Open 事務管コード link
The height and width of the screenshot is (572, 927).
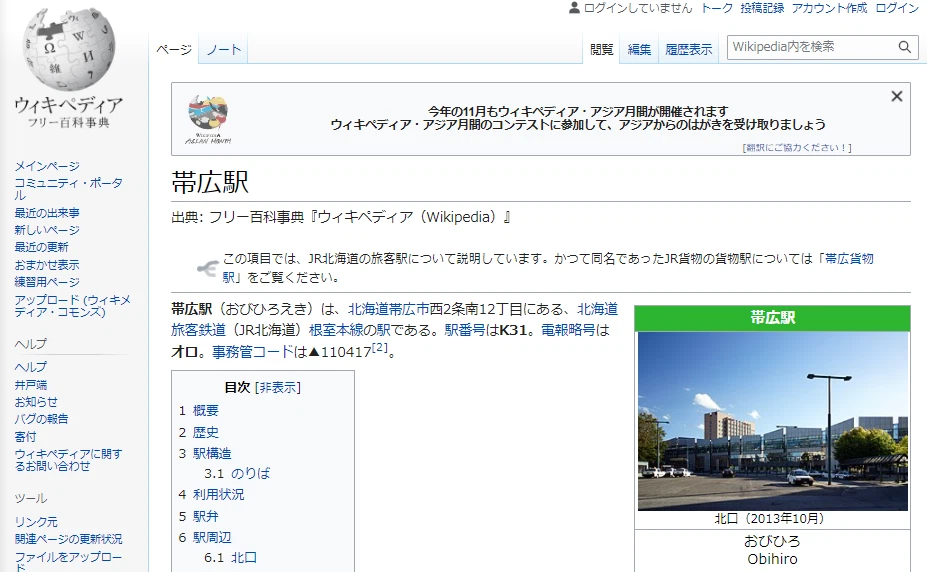click(252, 352)
